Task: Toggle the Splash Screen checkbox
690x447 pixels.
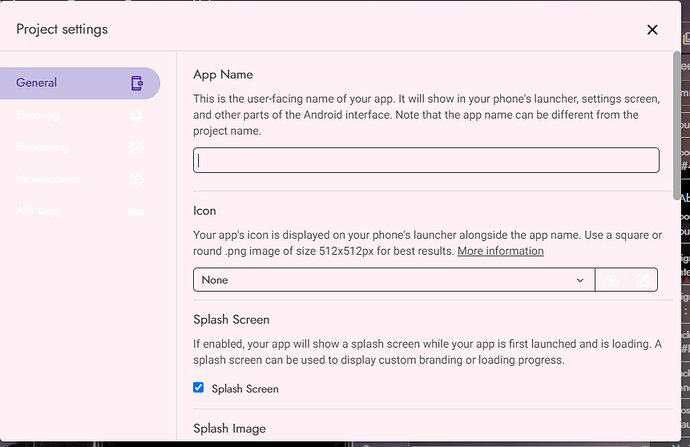Action: [x=198, y=388]
